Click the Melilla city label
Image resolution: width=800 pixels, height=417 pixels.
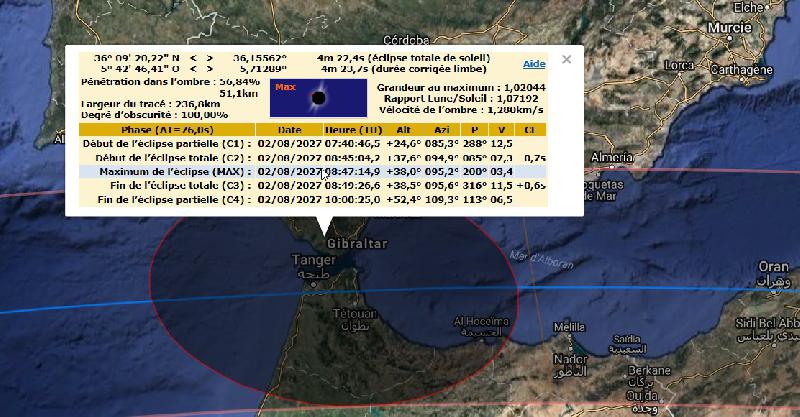[569, 327]
